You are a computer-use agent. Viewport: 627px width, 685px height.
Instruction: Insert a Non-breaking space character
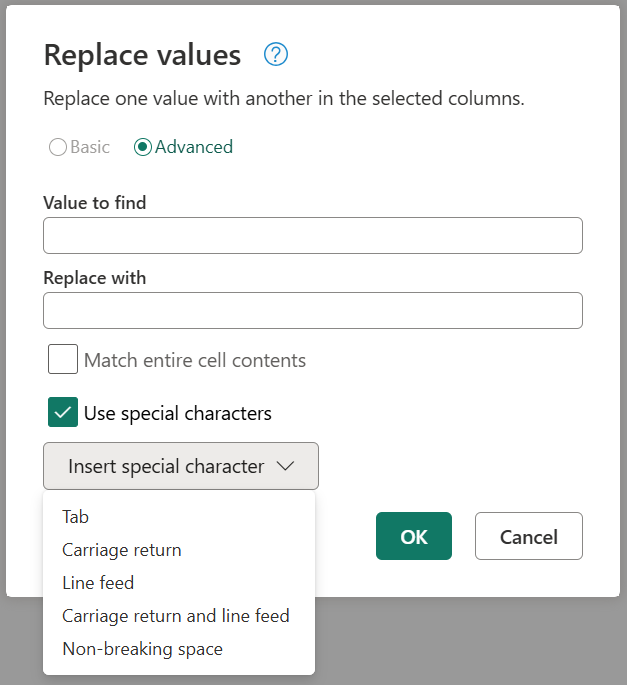(x=142, y=649)
